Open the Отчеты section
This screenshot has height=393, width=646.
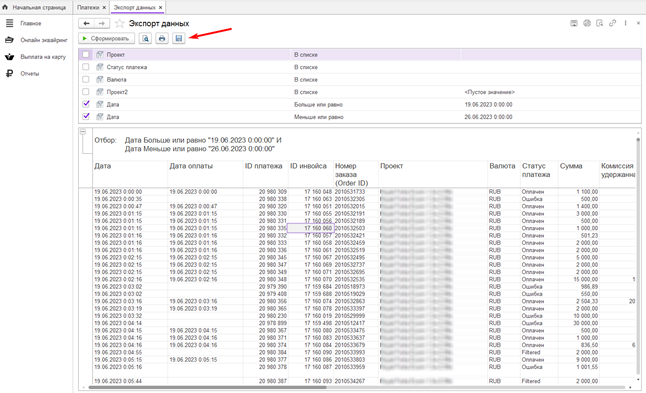point(30,73)
